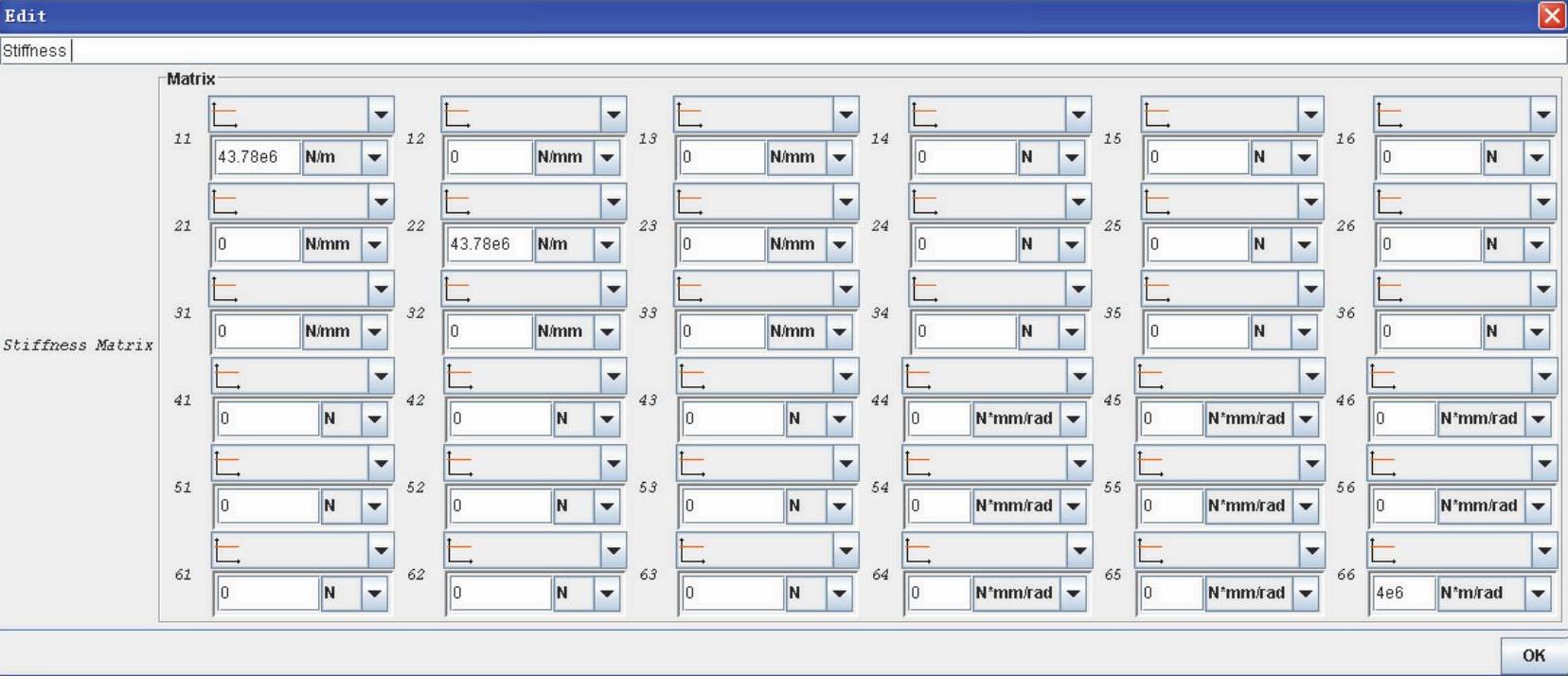
Task: Click the graph icon above matrix entry 55
Action: pos(1150,464)
